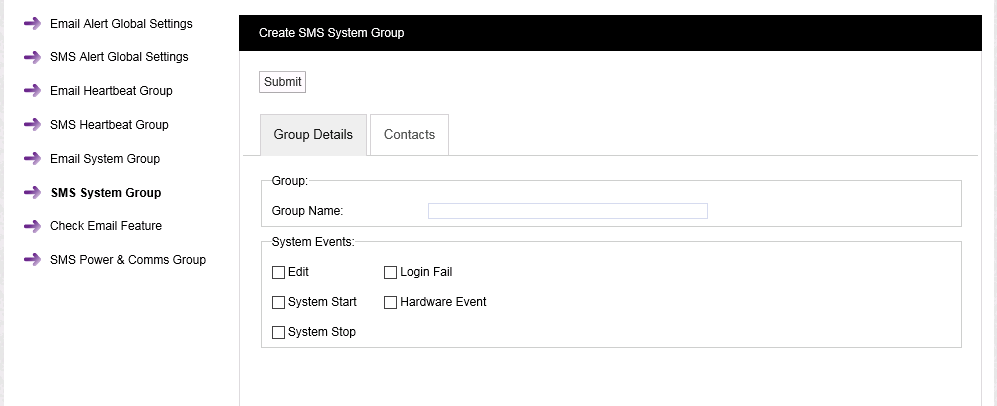The height and width of the screenshot is (406, 997).
Task: Enable the Edit system event checkbox
Action: [278, 272]
